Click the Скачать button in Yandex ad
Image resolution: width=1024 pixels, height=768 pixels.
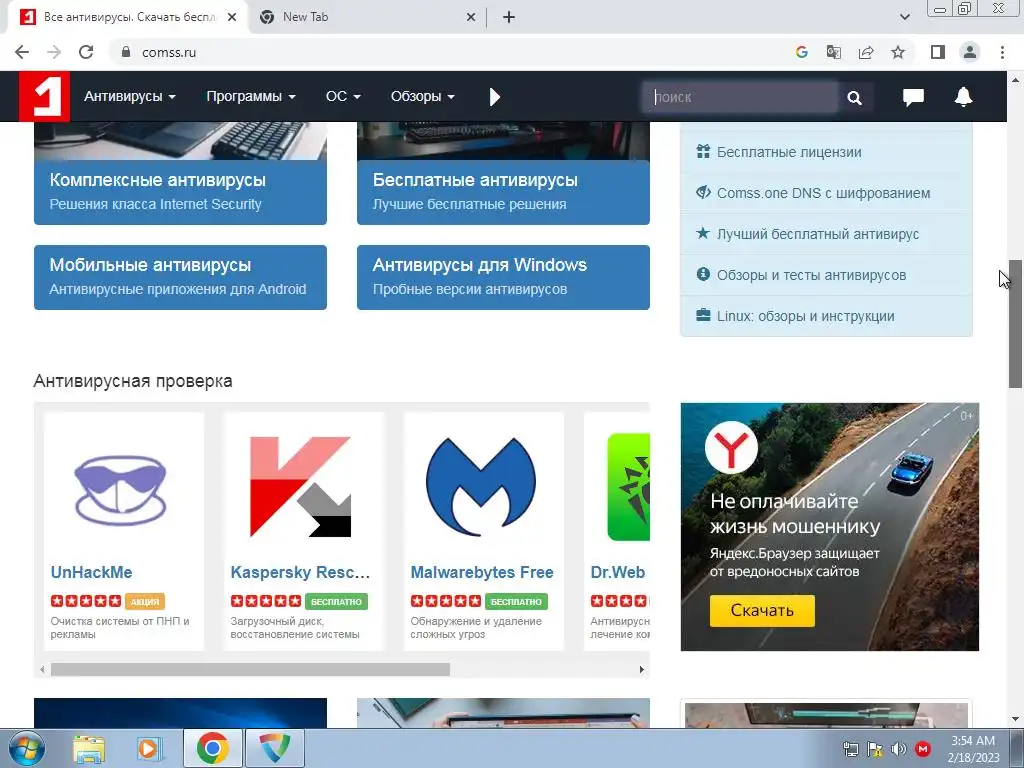(762, 610)
